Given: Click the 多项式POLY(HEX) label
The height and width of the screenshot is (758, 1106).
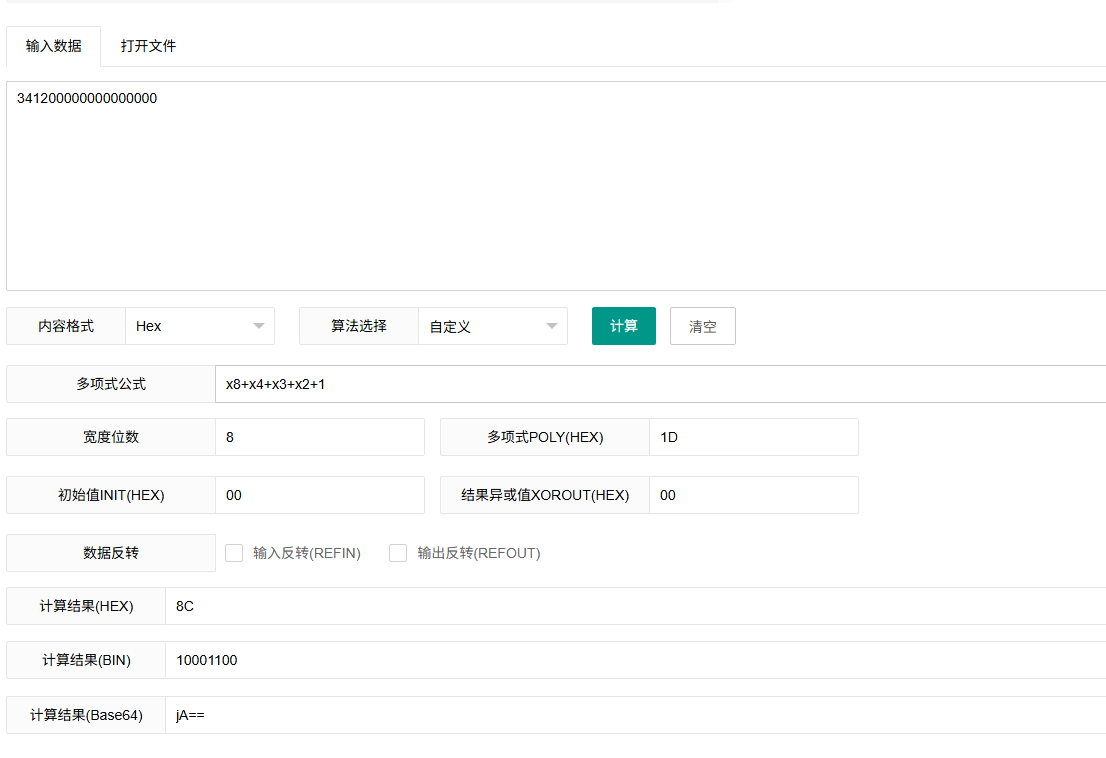Looking at the screenshot, I should [x=545, y=437].
